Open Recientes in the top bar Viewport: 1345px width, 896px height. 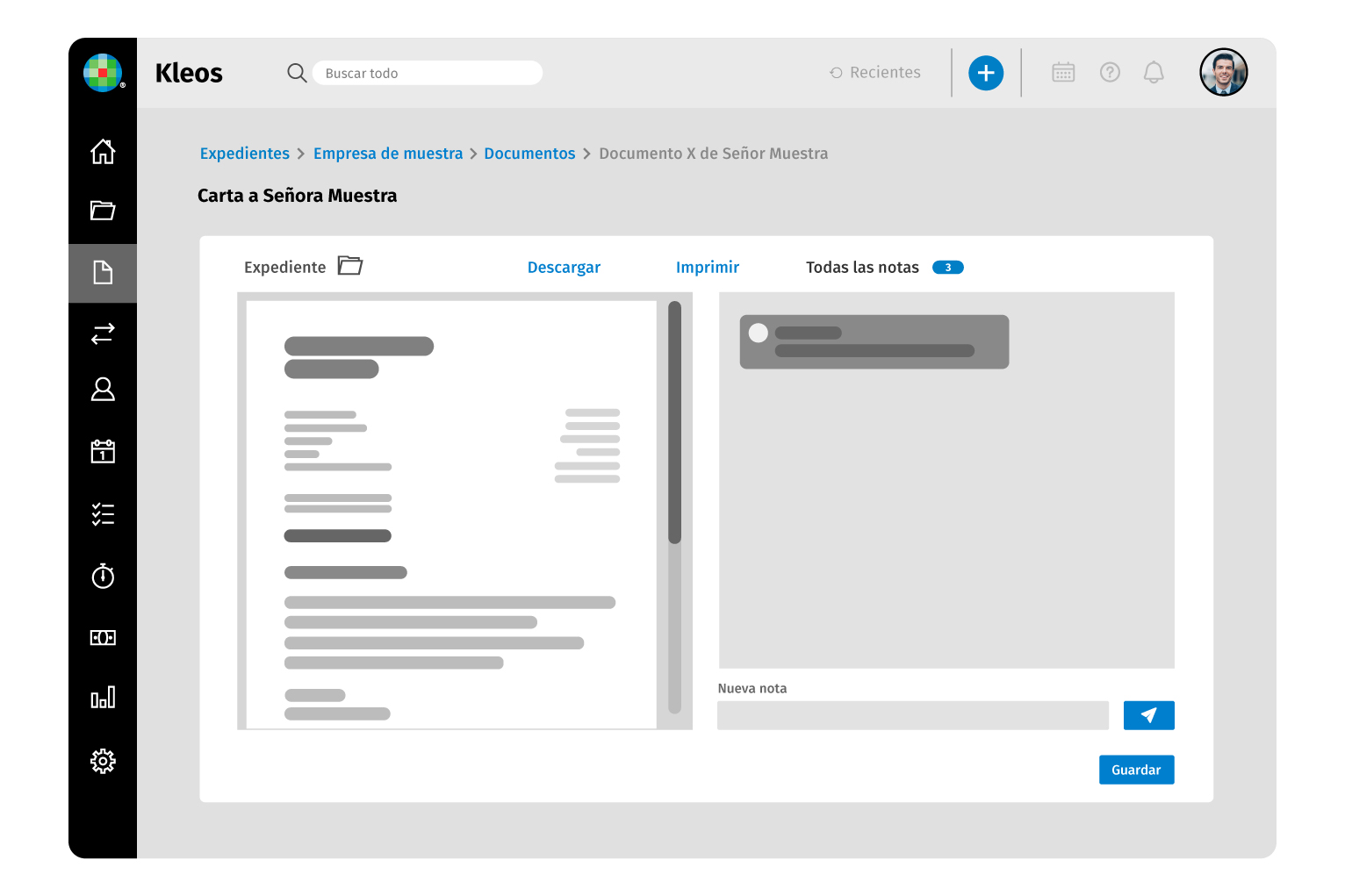point(875,73)
